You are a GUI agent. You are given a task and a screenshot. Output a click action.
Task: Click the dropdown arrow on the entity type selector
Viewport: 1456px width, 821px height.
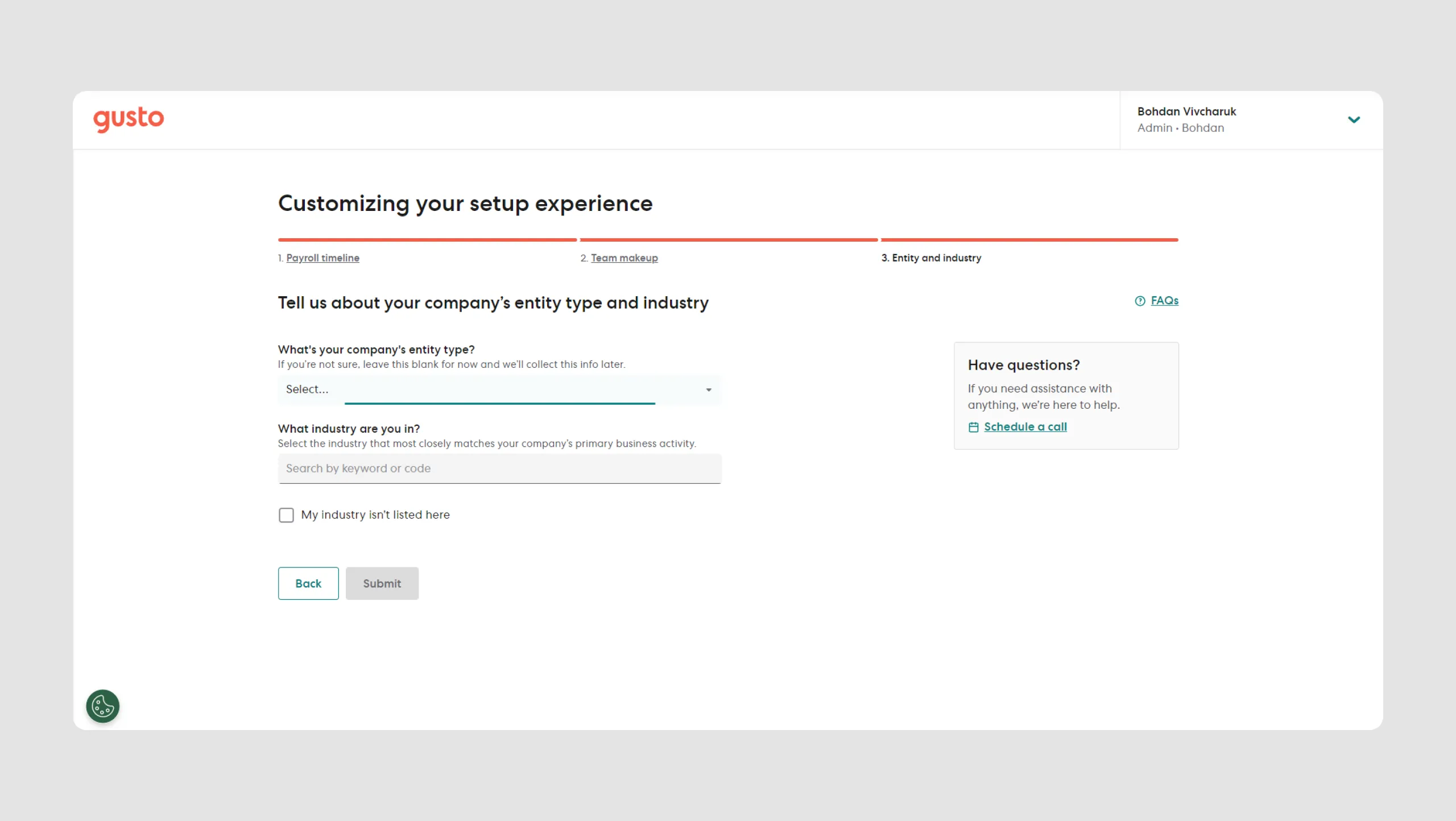tap(708, 390)
